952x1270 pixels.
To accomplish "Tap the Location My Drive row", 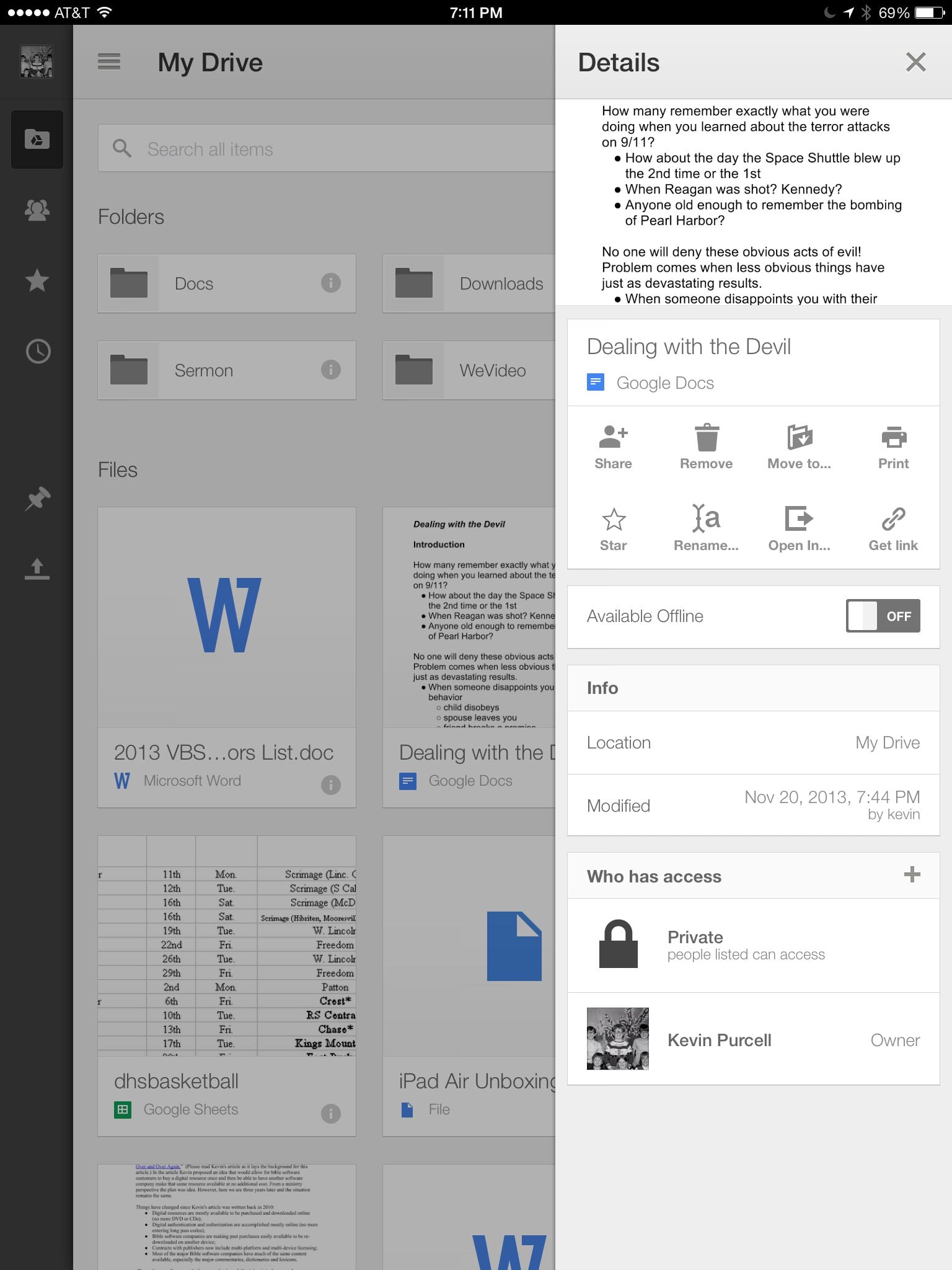I will tap(754, 742).
